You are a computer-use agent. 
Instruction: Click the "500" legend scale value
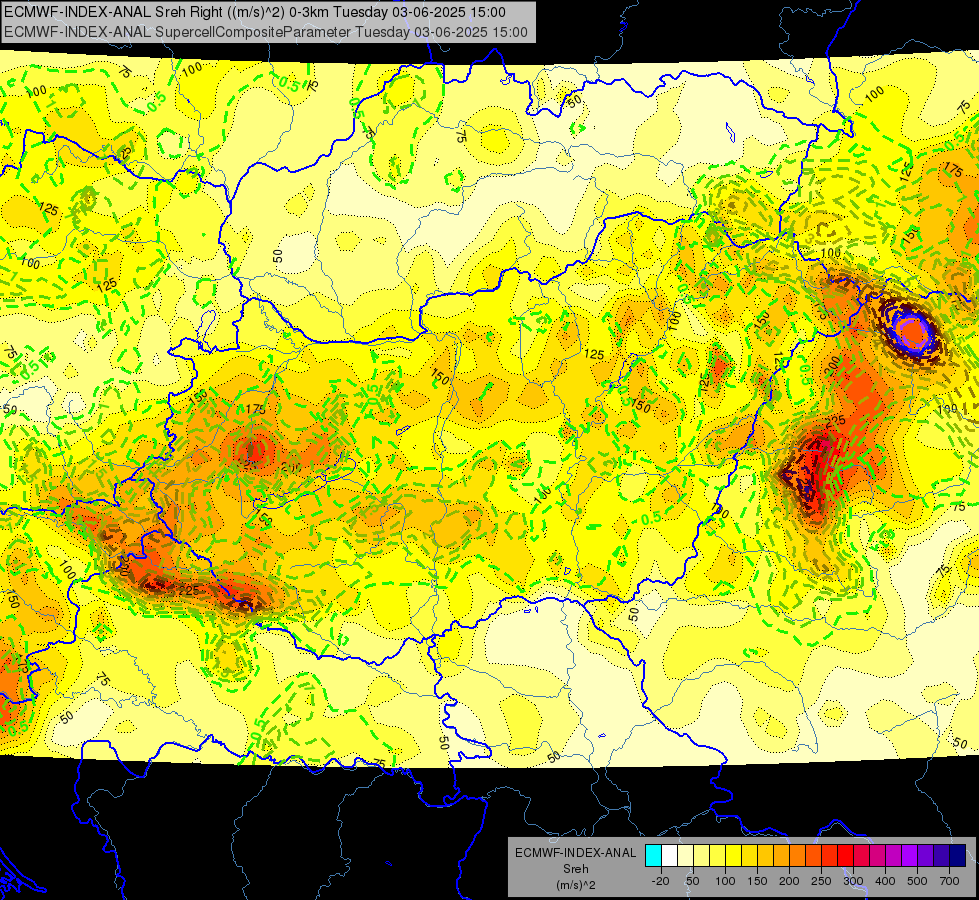(917, 881)
